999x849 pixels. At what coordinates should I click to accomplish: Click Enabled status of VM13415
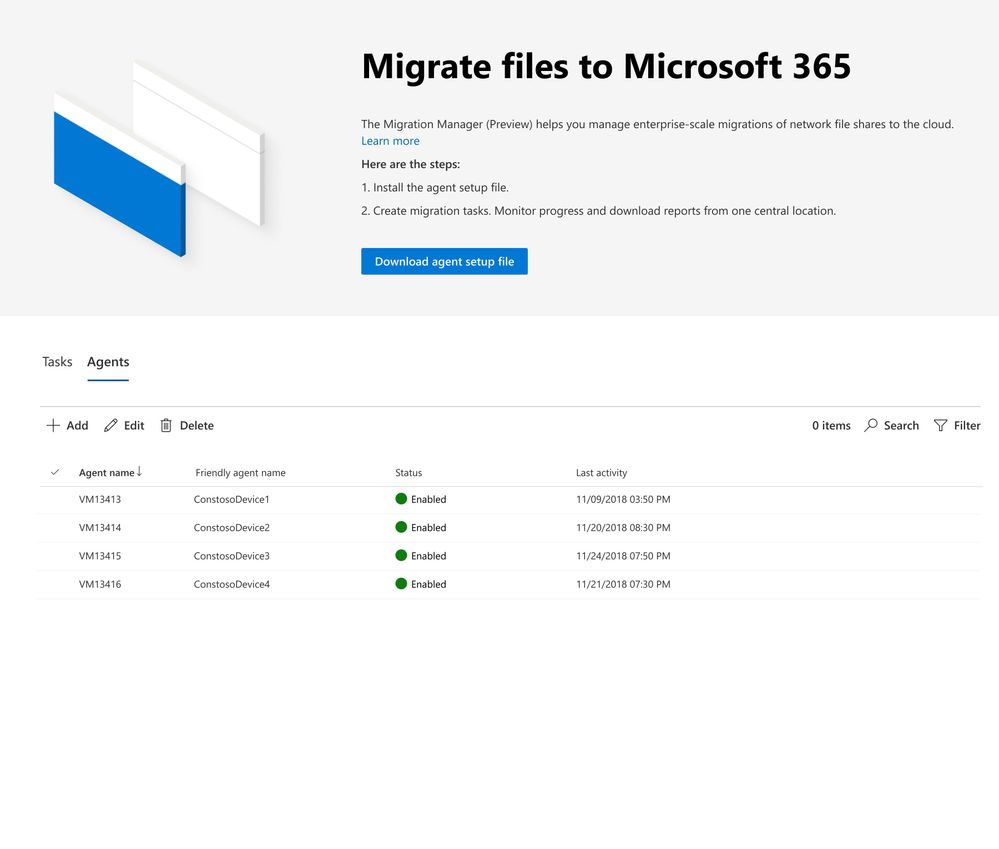(421, 556)
